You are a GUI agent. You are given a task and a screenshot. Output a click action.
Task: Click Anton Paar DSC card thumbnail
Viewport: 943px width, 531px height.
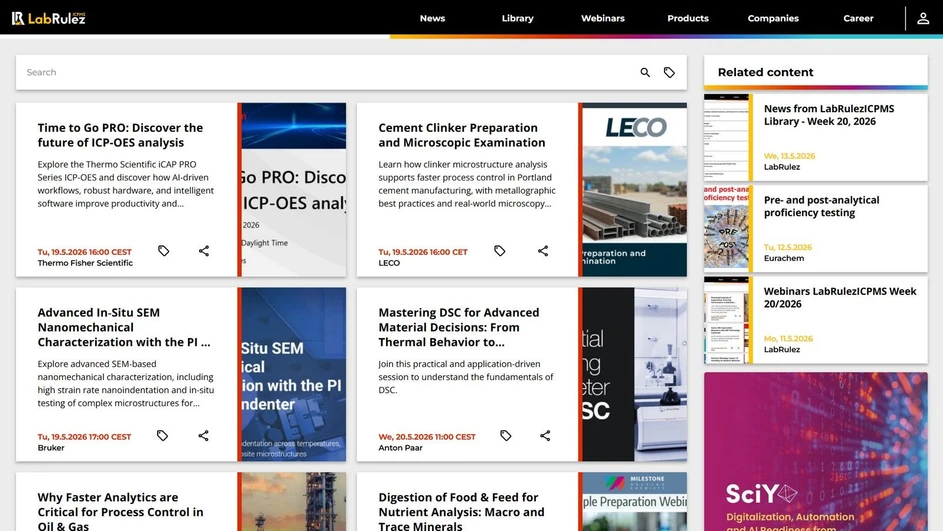click(634, 374)
